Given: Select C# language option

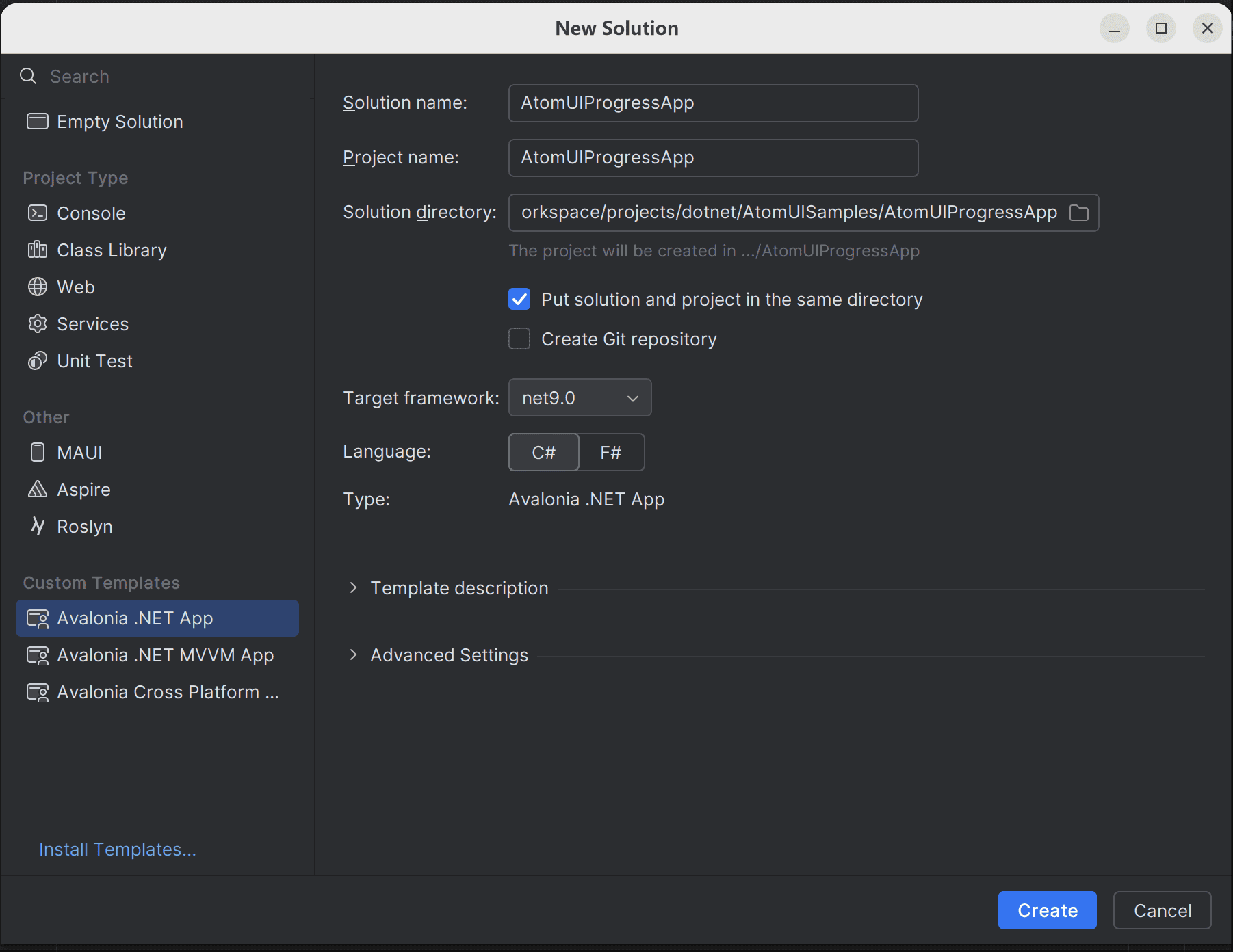Looking at the screenshot, I should click(x=544, y=452).
